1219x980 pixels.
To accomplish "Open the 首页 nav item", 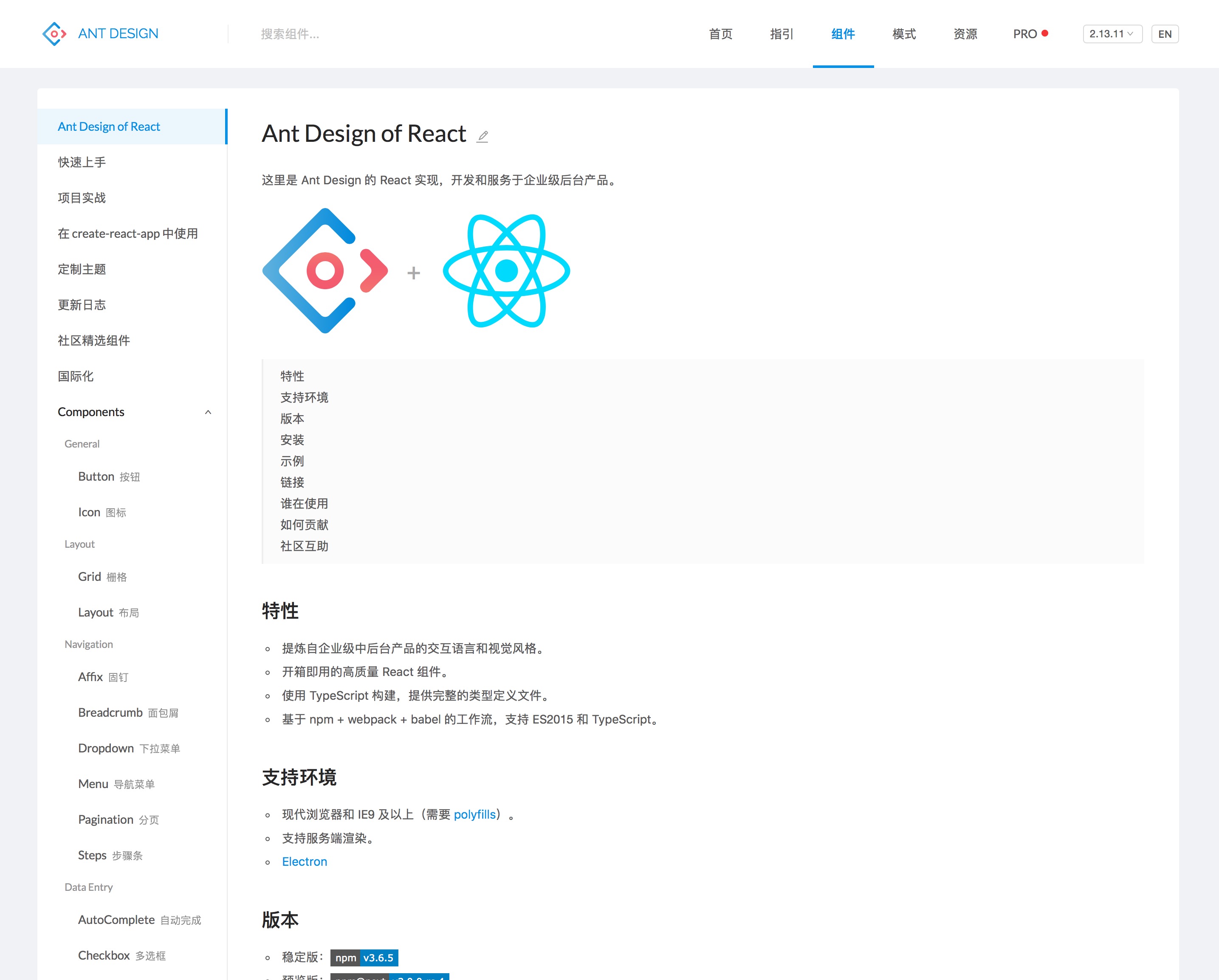I will pyautogui.click(x=720, y=34).
